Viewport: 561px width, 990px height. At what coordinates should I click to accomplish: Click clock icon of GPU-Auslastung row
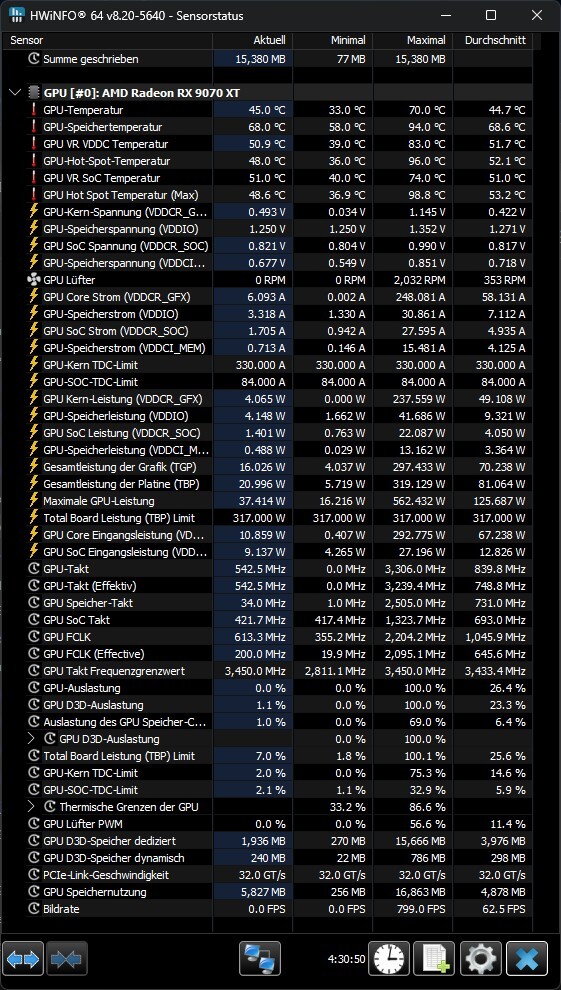34,688
